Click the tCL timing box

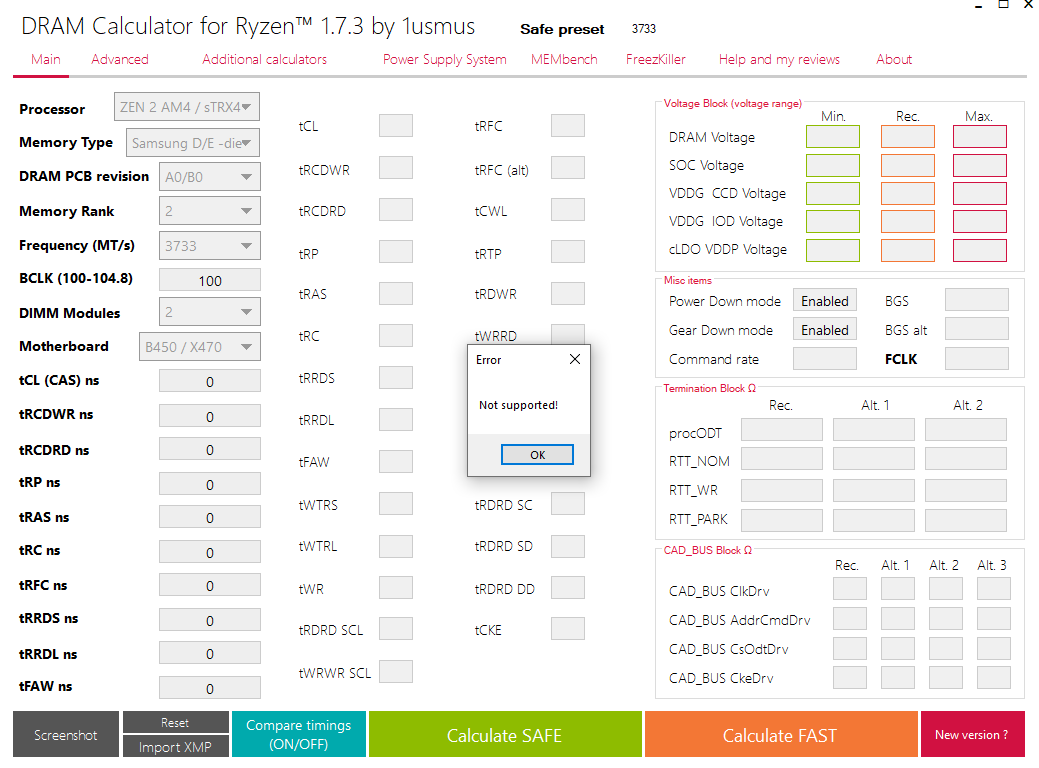click(396, 125)
